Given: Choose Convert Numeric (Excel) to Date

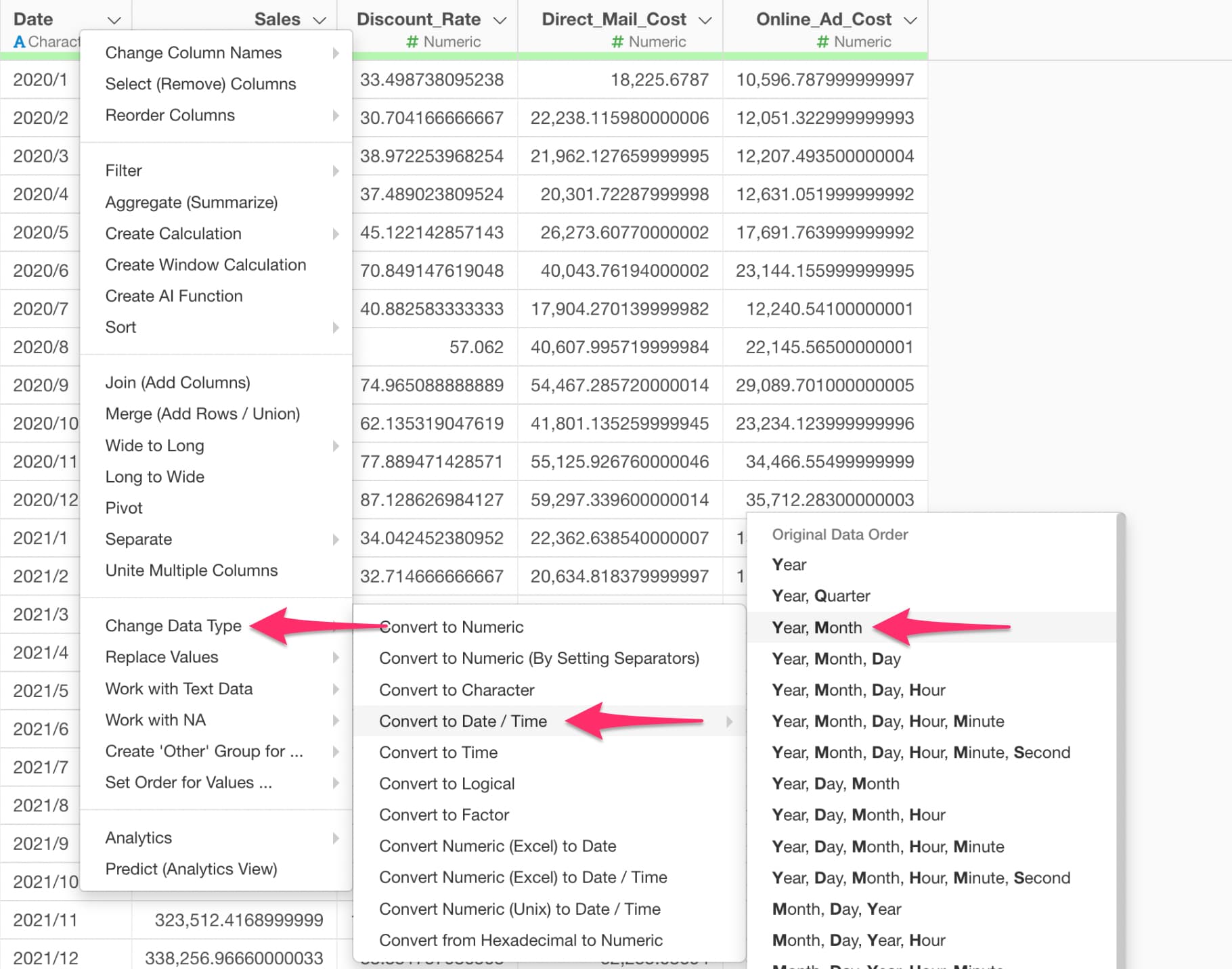Looking at the screenshot, I should pos(498,846).
